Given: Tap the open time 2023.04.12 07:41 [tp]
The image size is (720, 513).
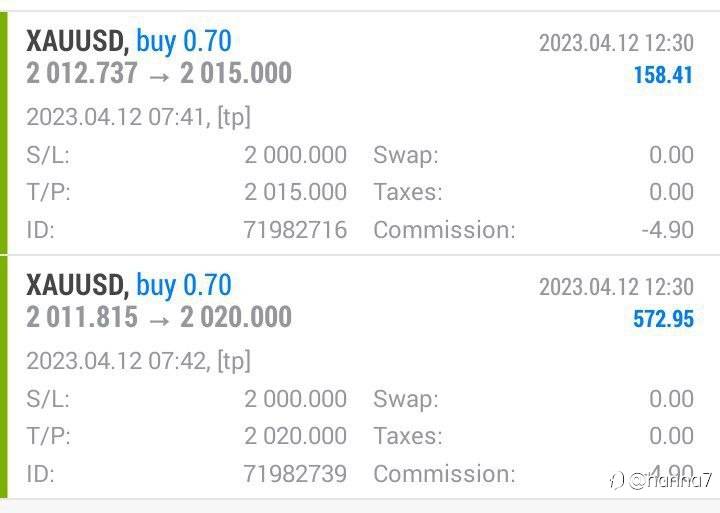Looking at the screenshot, I should (x=138, y=117).
